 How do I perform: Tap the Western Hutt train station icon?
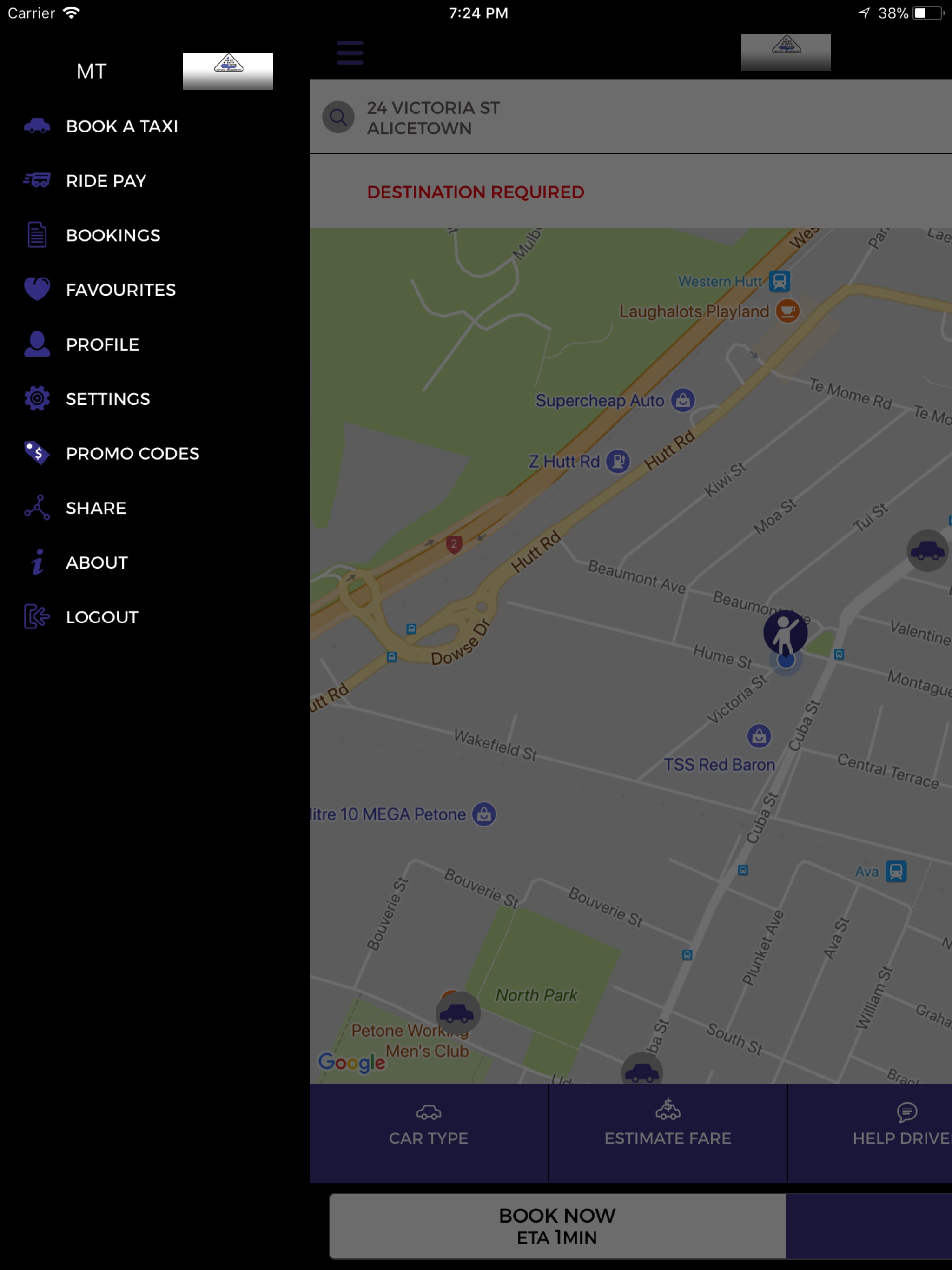point(779,281)
